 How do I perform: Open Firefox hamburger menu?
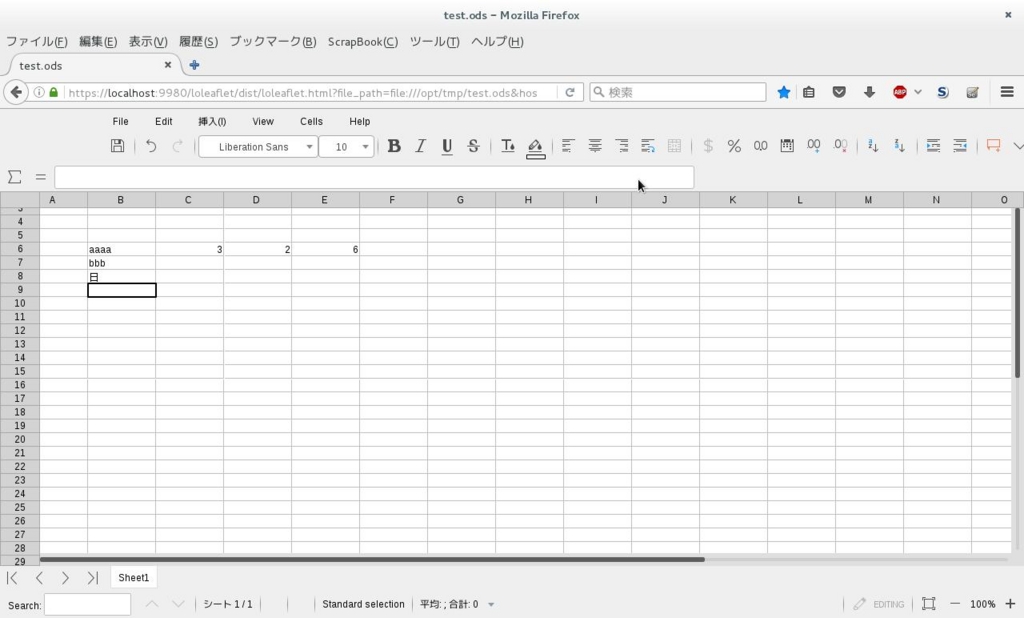coord(1007,92)
